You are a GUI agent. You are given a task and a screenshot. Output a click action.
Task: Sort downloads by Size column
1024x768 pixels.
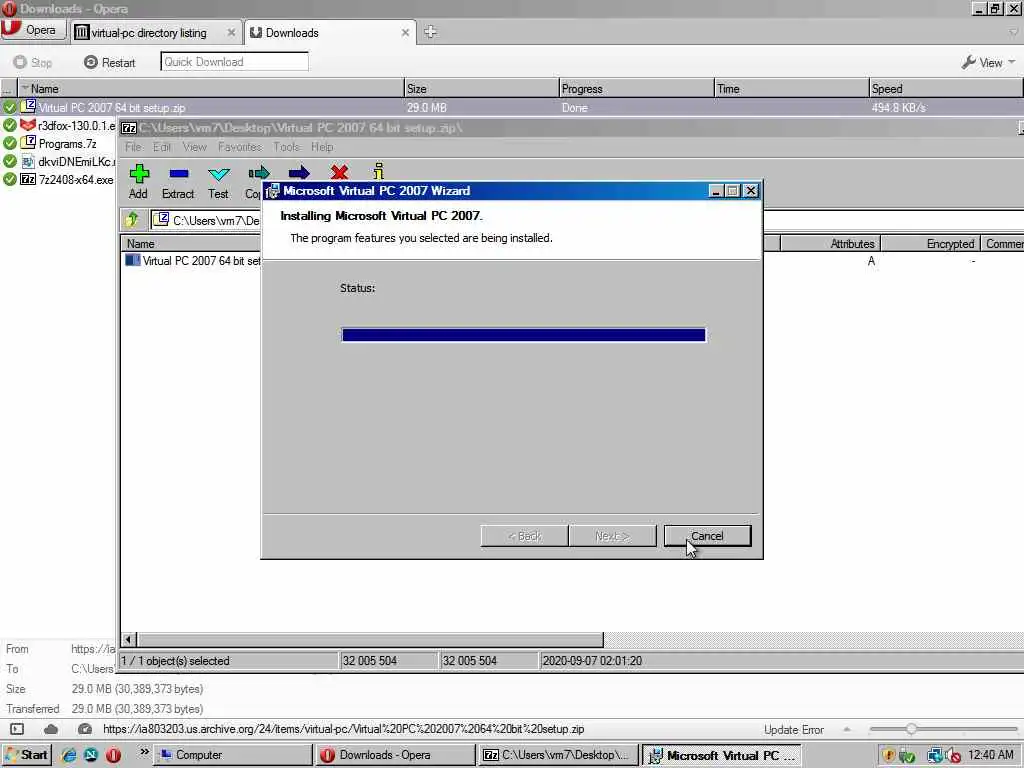pyautogui.click(x=481, y=88)
